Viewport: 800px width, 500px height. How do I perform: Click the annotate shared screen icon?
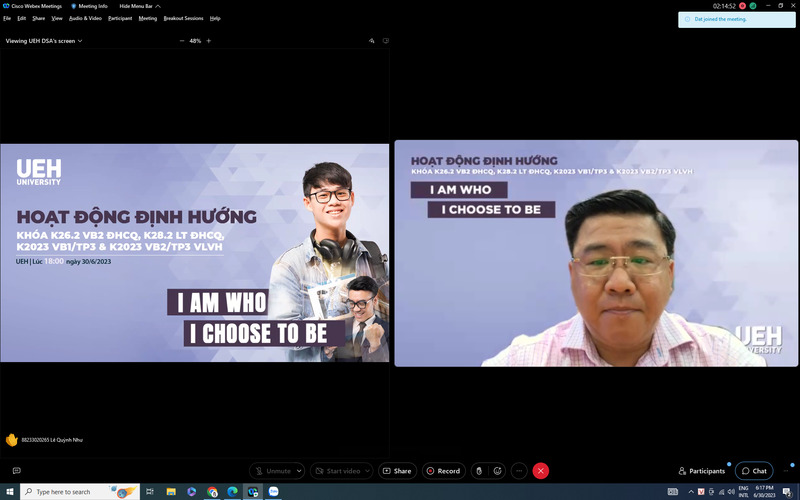pos(371,41)
